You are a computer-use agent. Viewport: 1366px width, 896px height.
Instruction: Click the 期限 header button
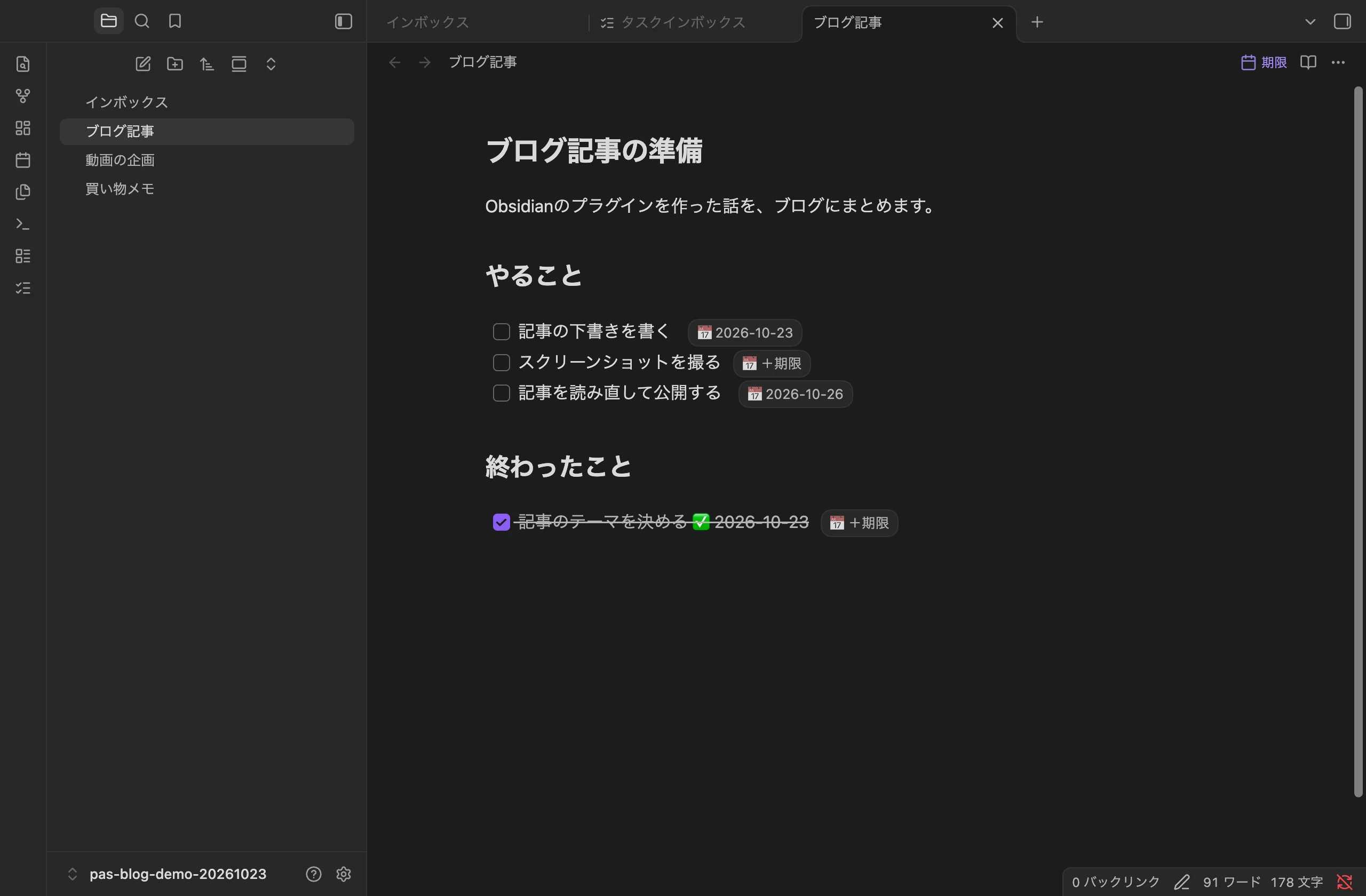click(1263, 62)
